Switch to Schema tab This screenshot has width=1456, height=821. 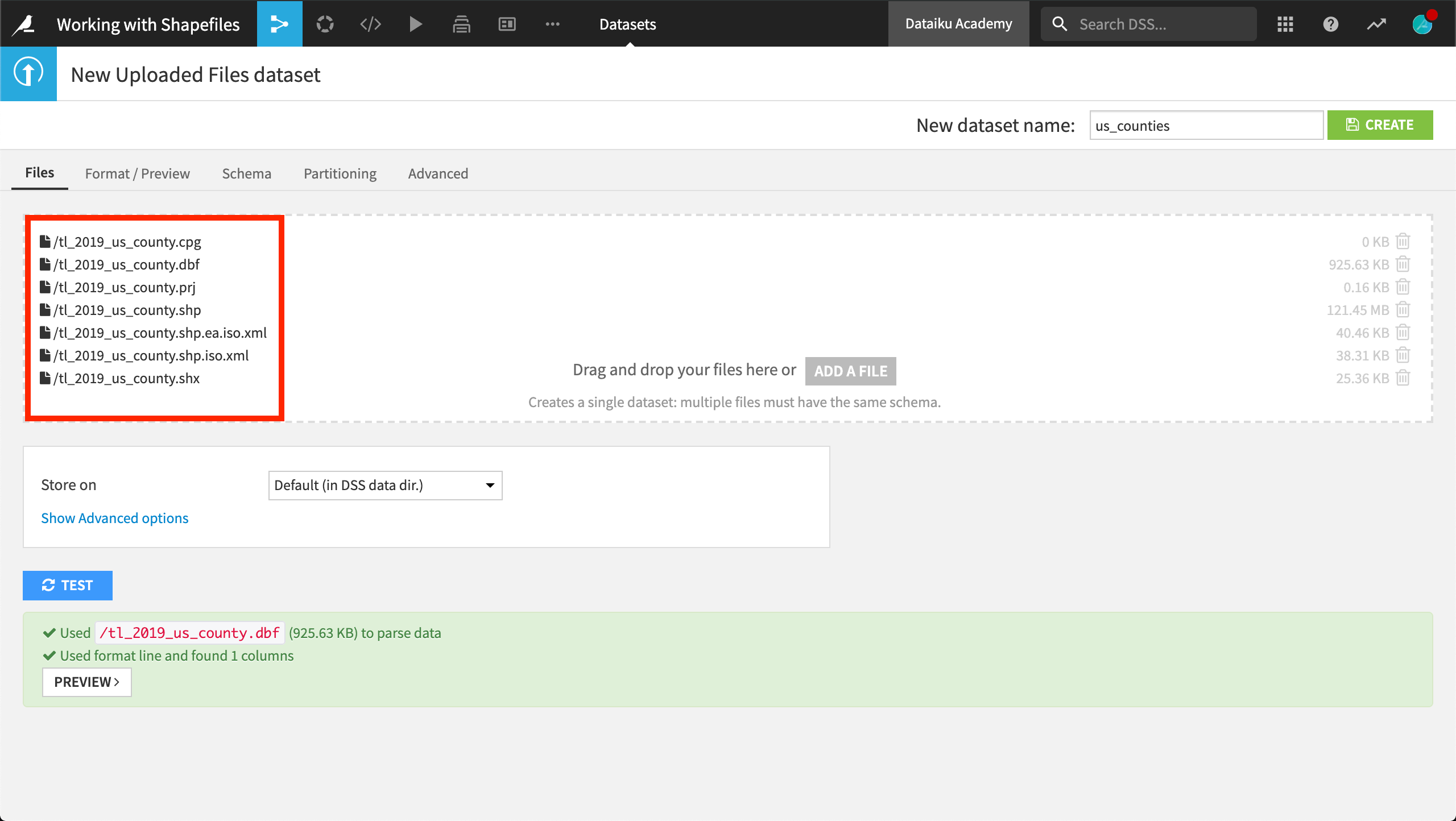tap(247, 173)
